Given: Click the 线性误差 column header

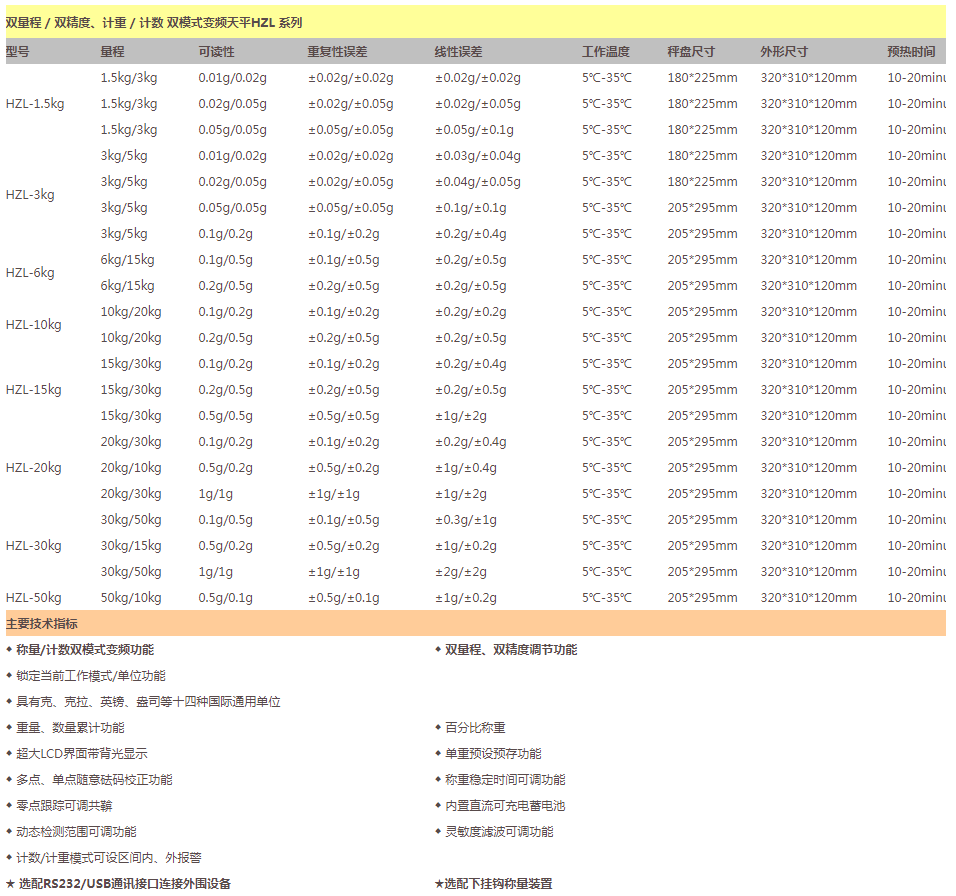Looking at the screenshot, I should click(x=458, y=52).
